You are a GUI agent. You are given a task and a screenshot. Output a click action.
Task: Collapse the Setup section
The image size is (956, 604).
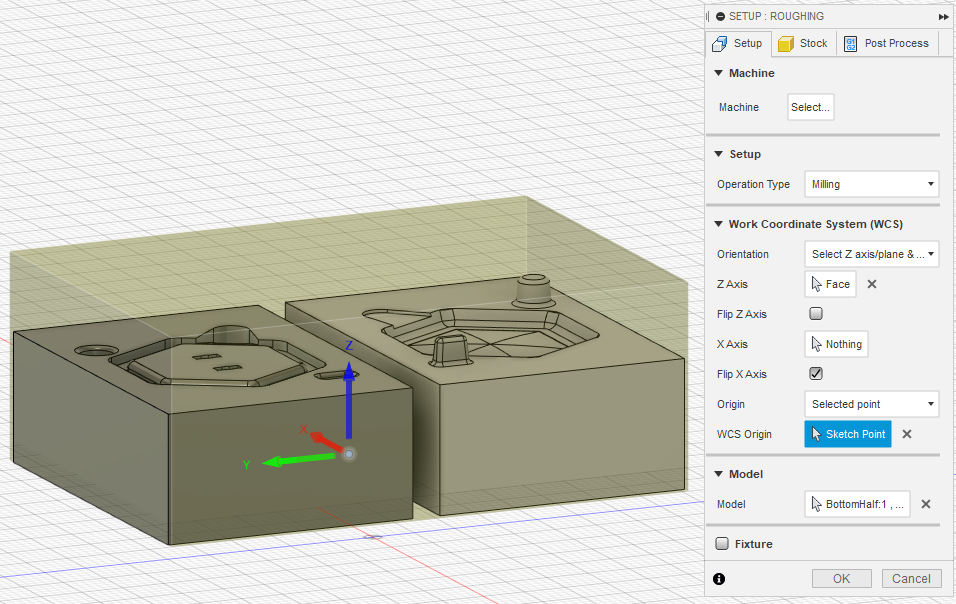click(719, 154)
